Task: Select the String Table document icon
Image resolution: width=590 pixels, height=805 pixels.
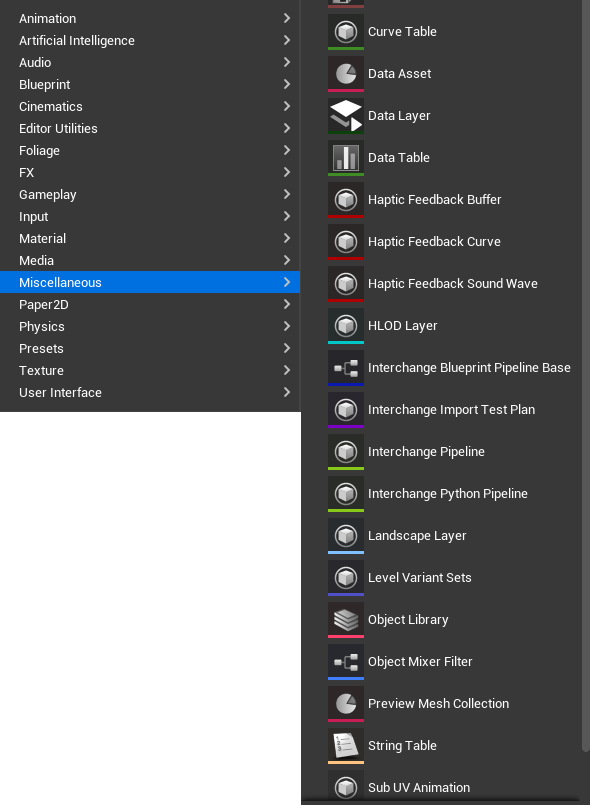Action: (346, 746)
